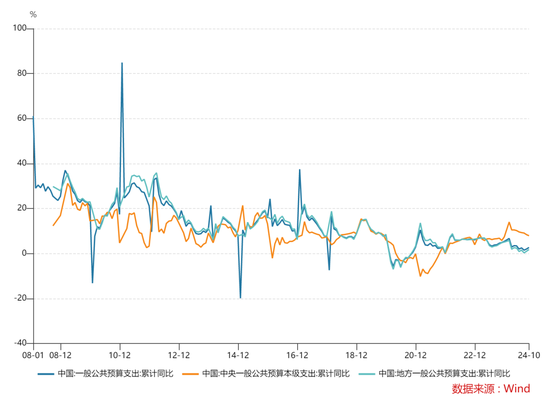This screenshot has height=404, width=550.
Task: Click the dark blue legend line swatch
Action: (46, 374)
